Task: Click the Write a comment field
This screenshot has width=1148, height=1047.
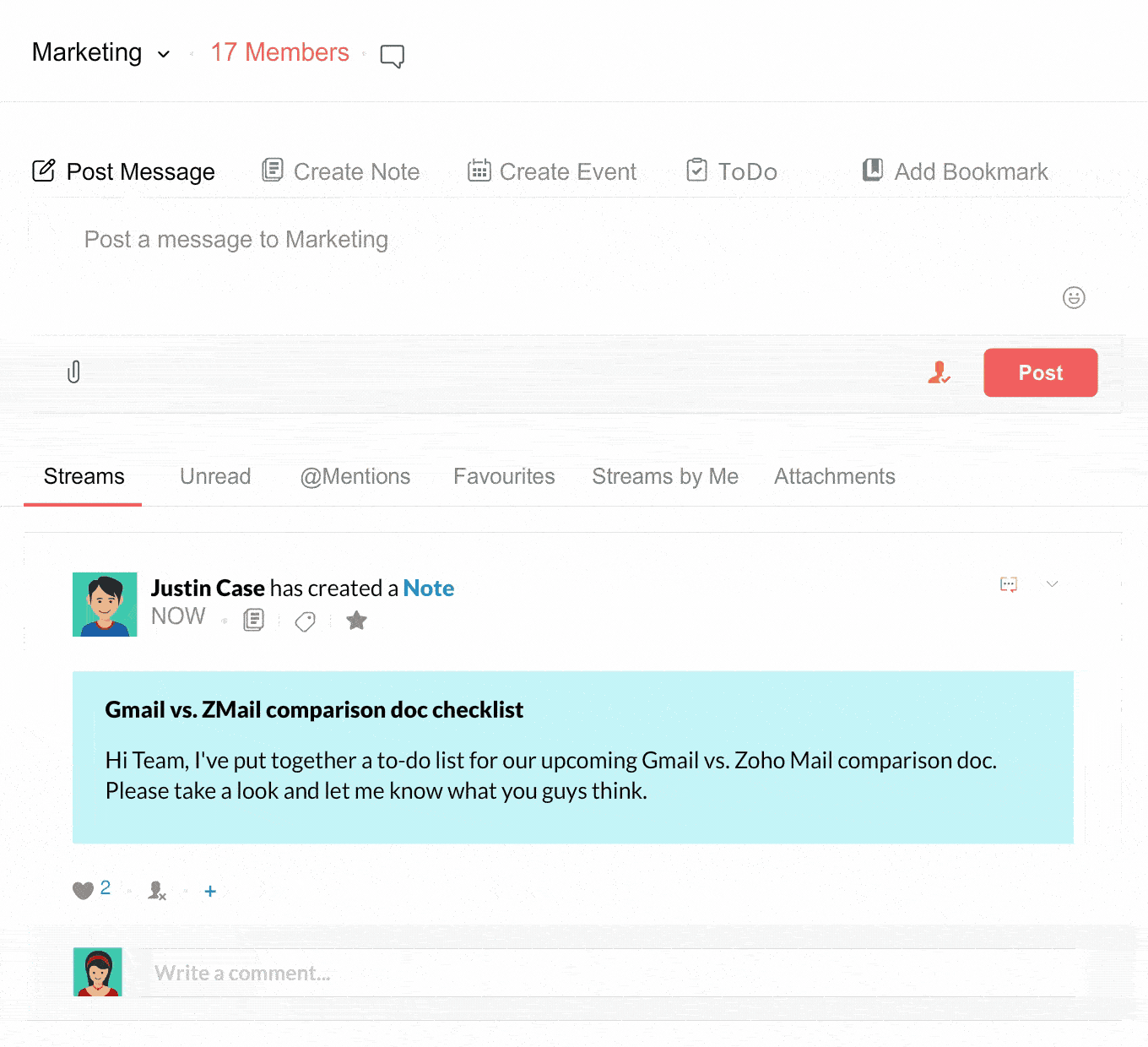Action: tap(608, 973)
